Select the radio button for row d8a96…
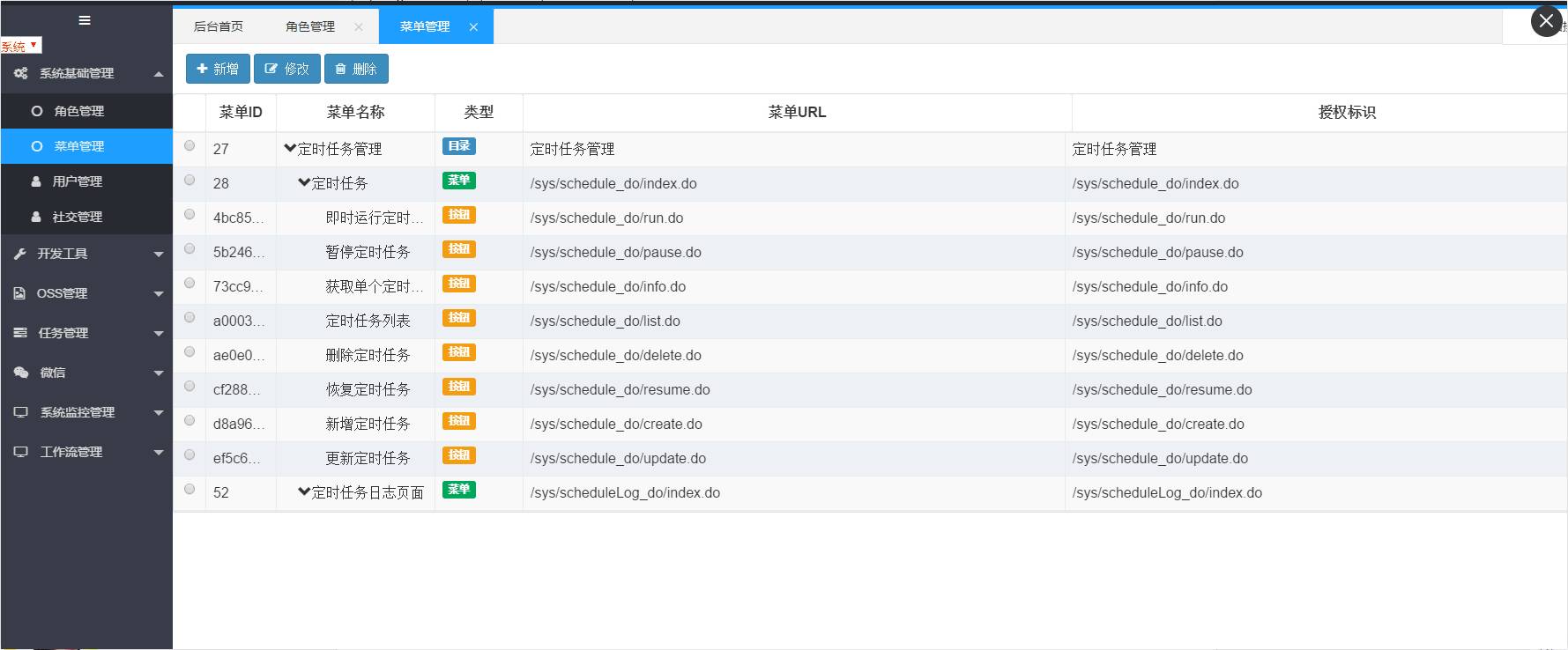The height and width of the screenshot is (650, 1568). tap(189, 420)
